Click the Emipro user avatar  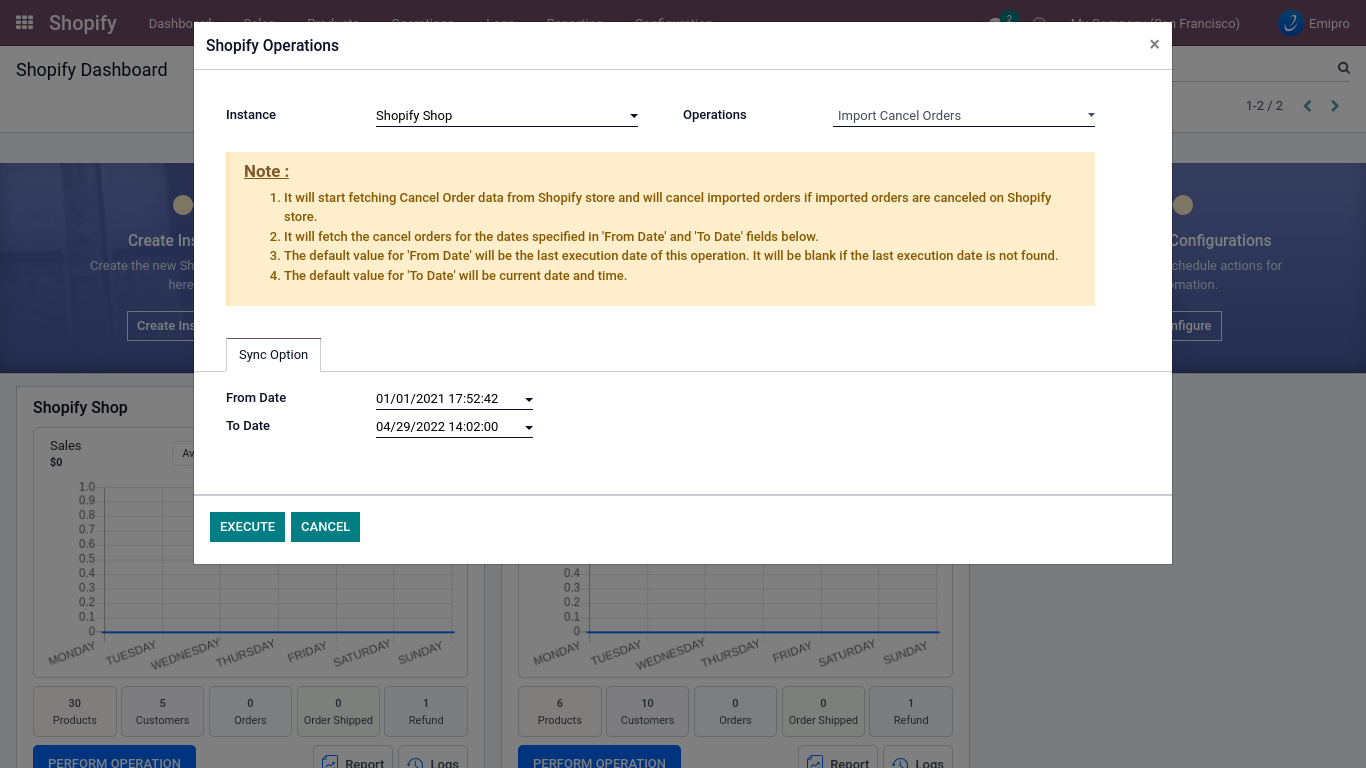pos(1290,23)
